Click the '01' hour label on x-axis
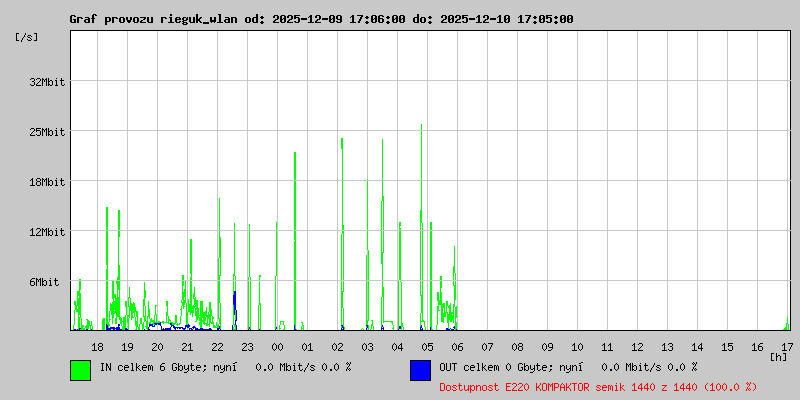 (x=307, y=347)
